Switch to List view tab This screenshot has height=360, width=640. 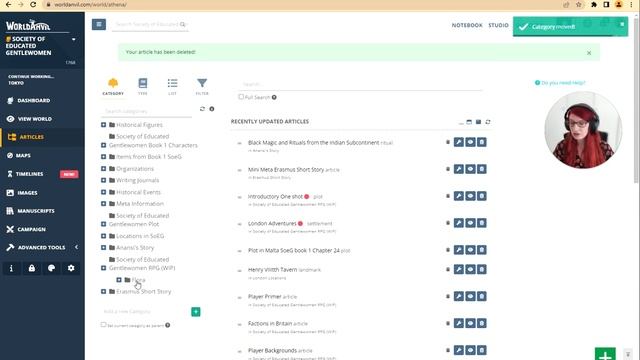172,87
